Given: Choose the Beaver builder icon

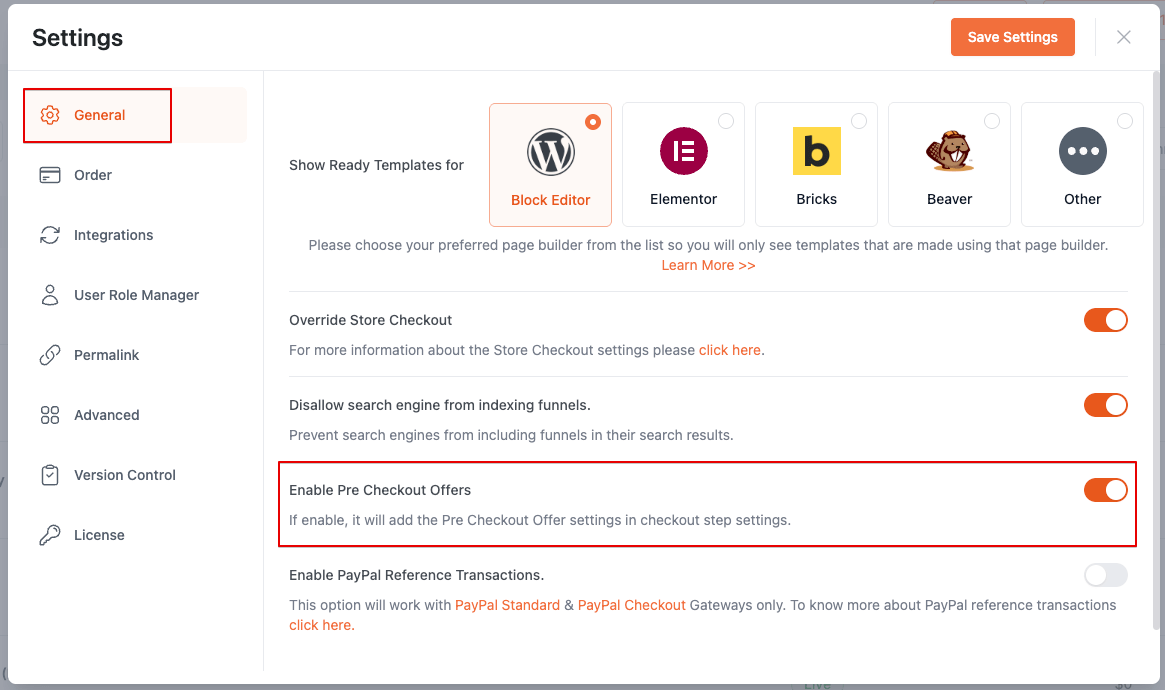Looking at the screenshot, I should pyautogui.click(x=949, y=150).
